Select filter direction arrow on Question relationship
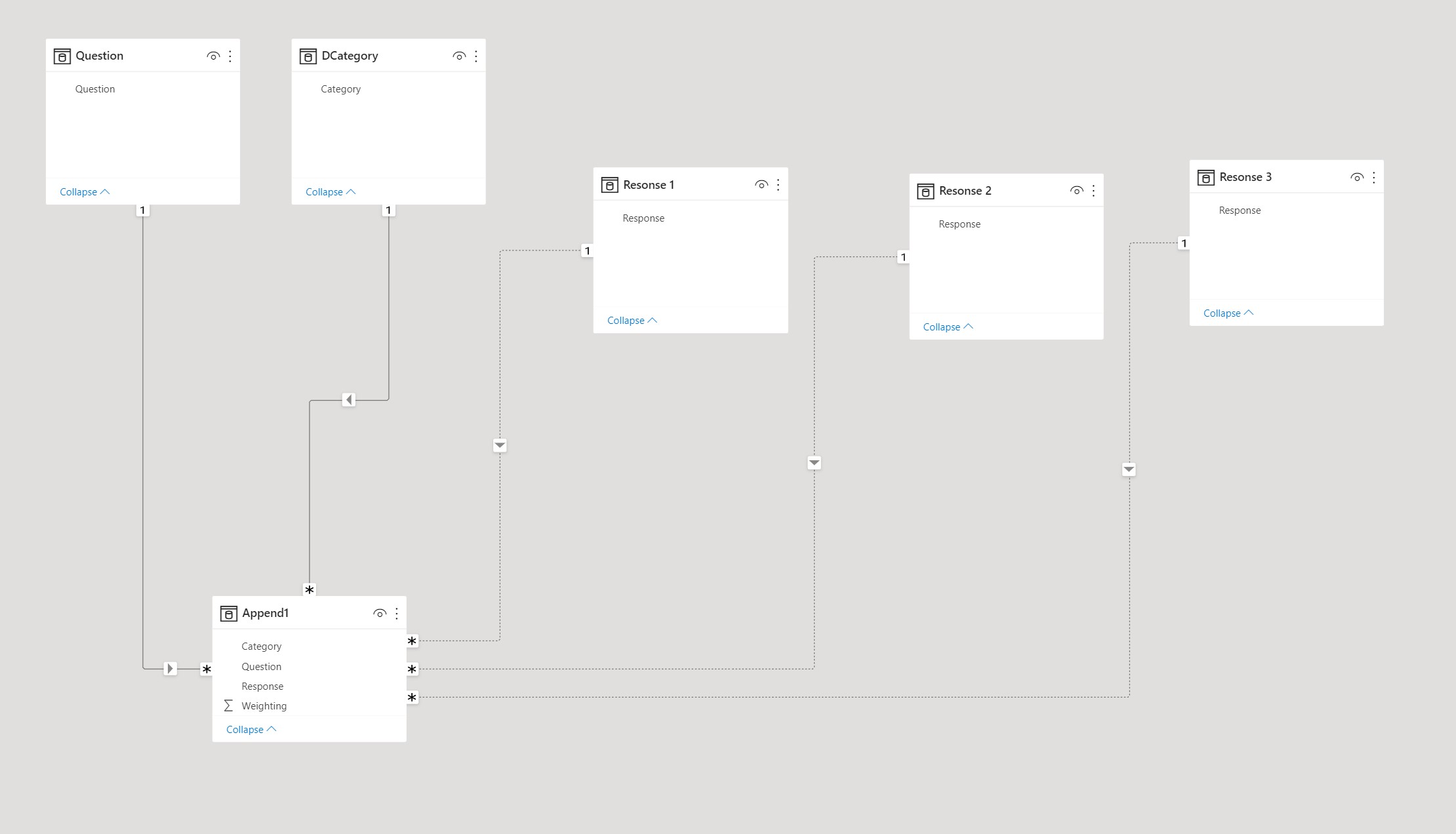This screenshot has height=834, width=1456. (170, 669)
